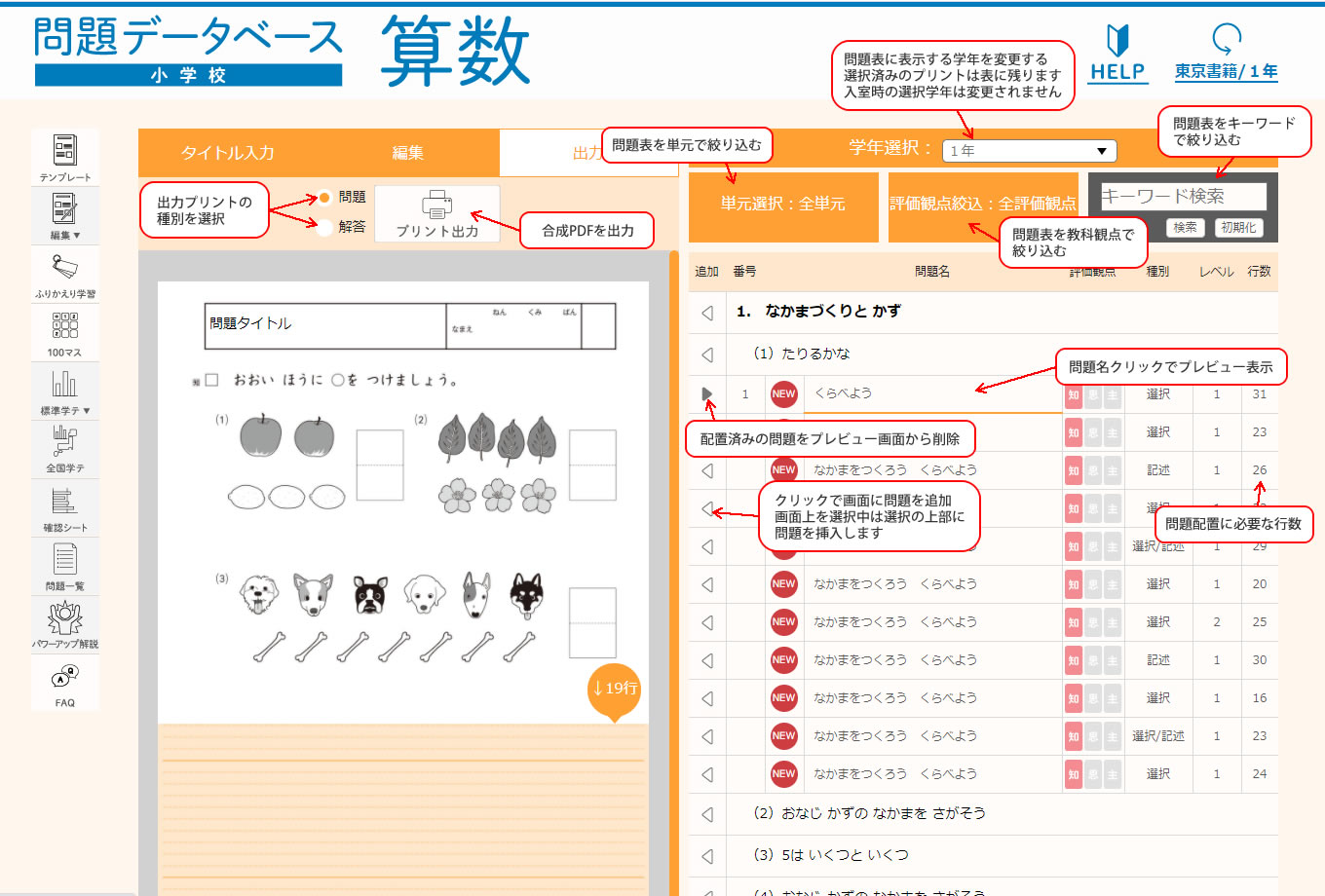
Task: Click the 問題タイトル box in the preview
Action: [325, 325]
